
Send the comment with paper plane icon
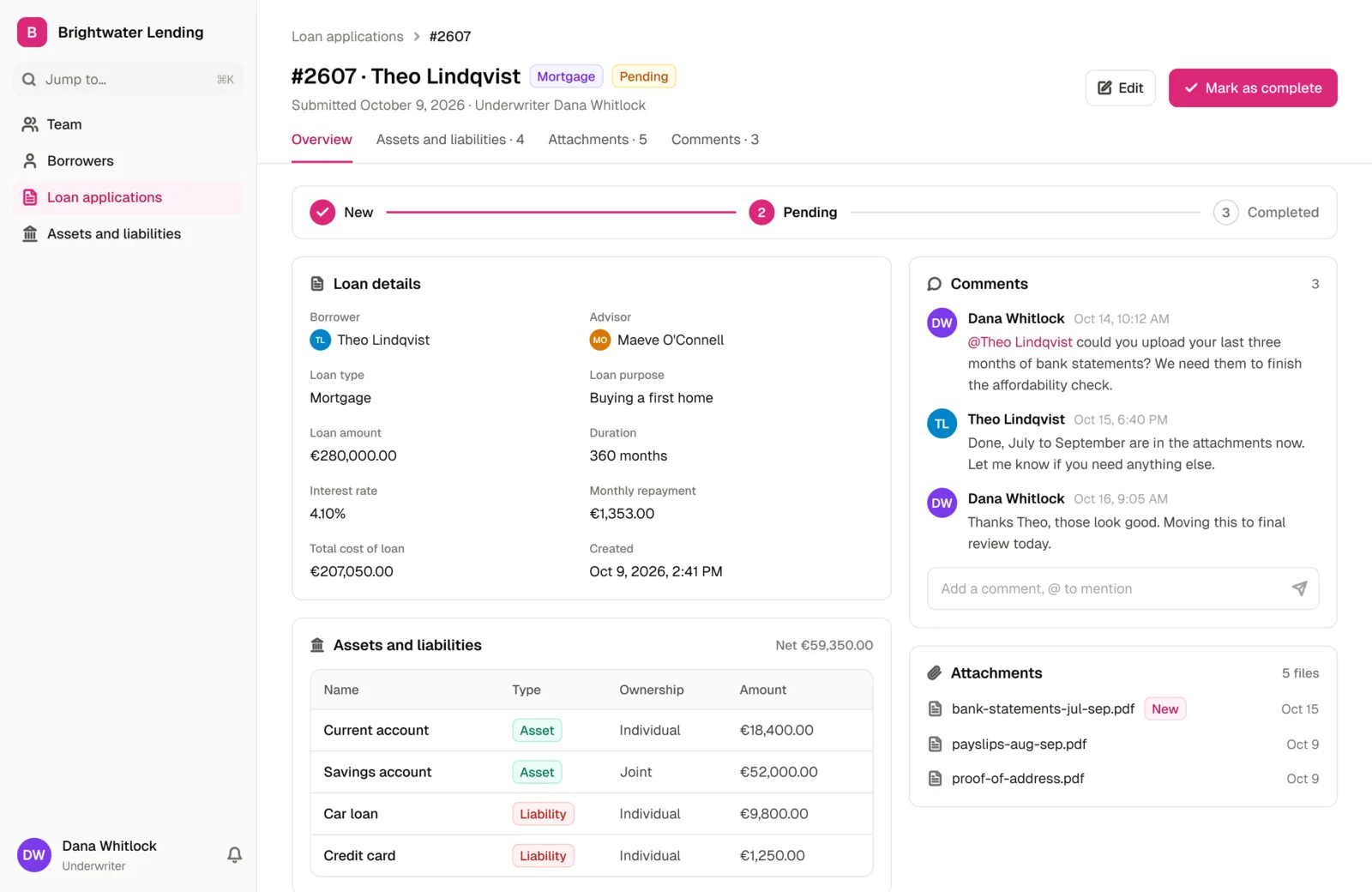[1299, 588]
